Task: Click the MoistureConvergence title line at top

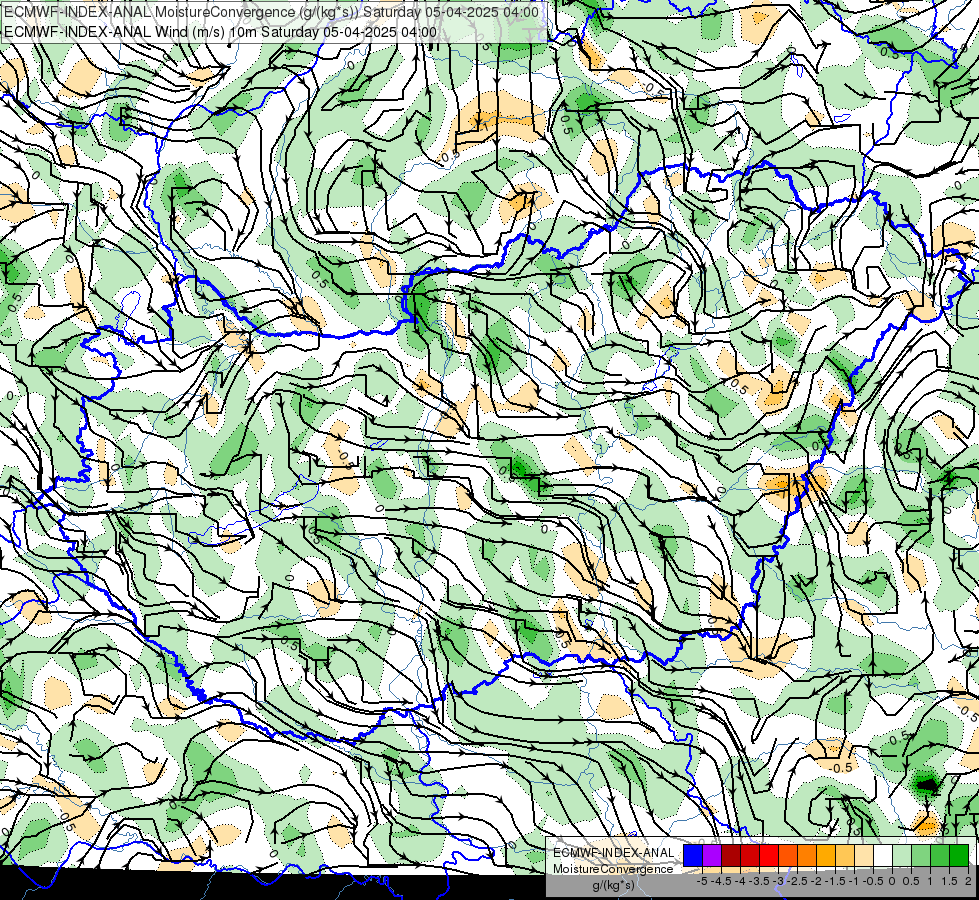Action: tap(272, 12)
